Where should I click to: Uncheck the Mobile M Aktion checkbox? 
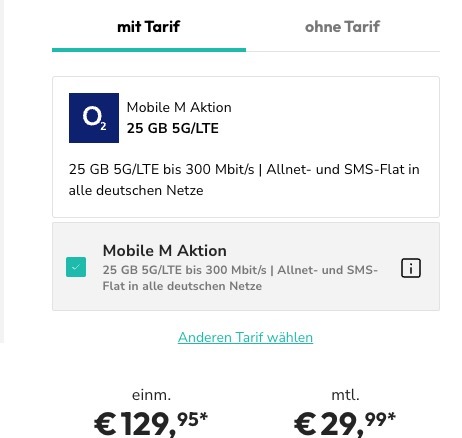[76, 267]
